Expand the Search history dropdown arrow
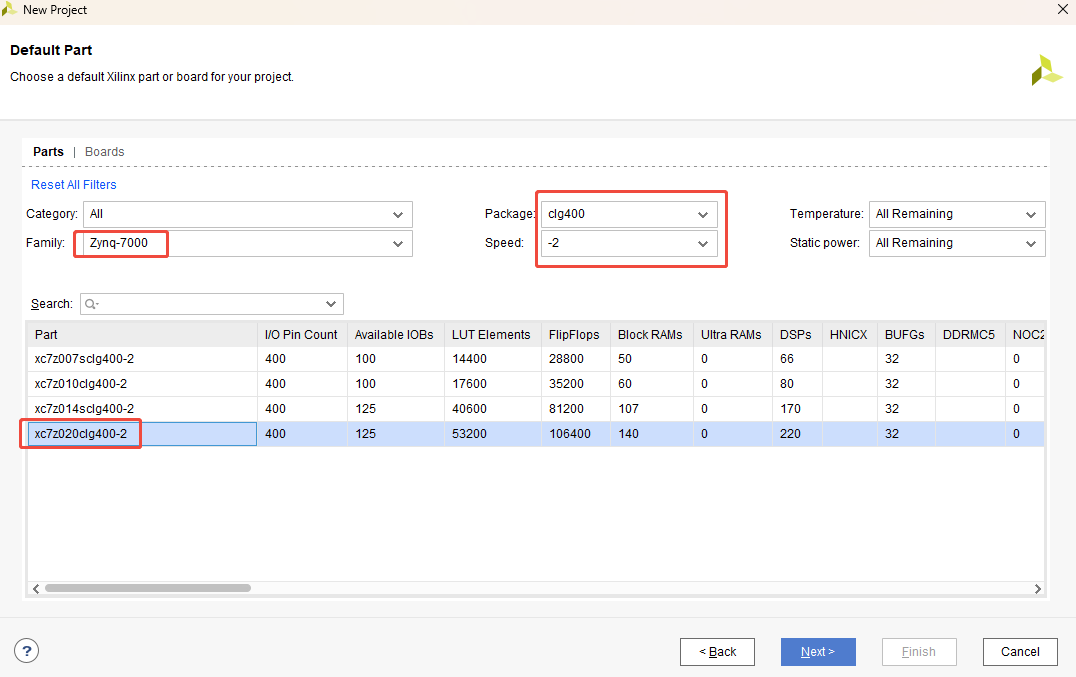1076x677 pixels. pyautogui.click(x=331, y=304)
